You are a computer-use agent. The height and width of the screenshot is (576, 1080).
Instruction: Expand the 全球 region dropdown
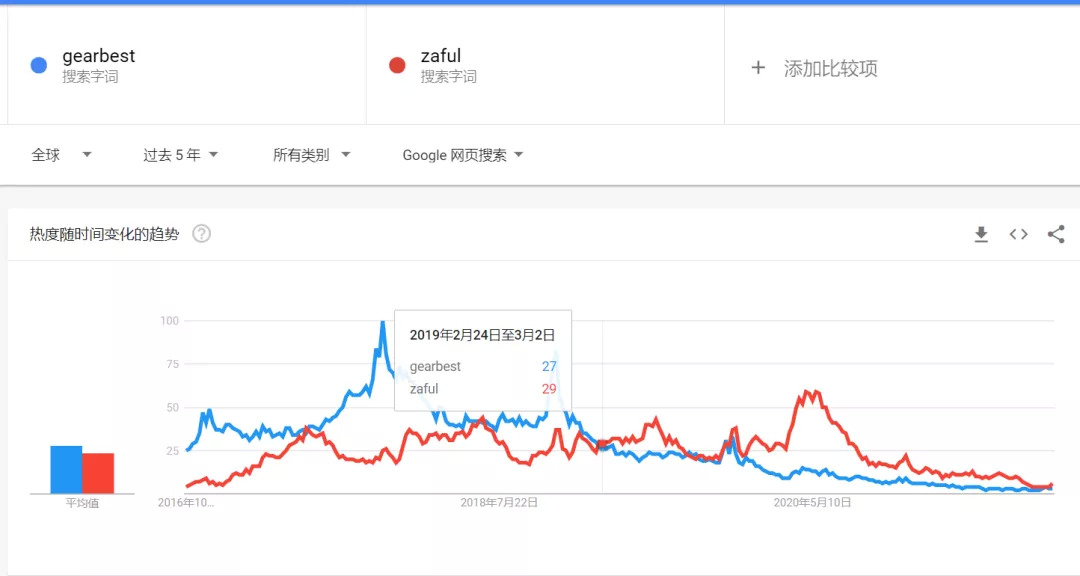click(x=61, y=155)
